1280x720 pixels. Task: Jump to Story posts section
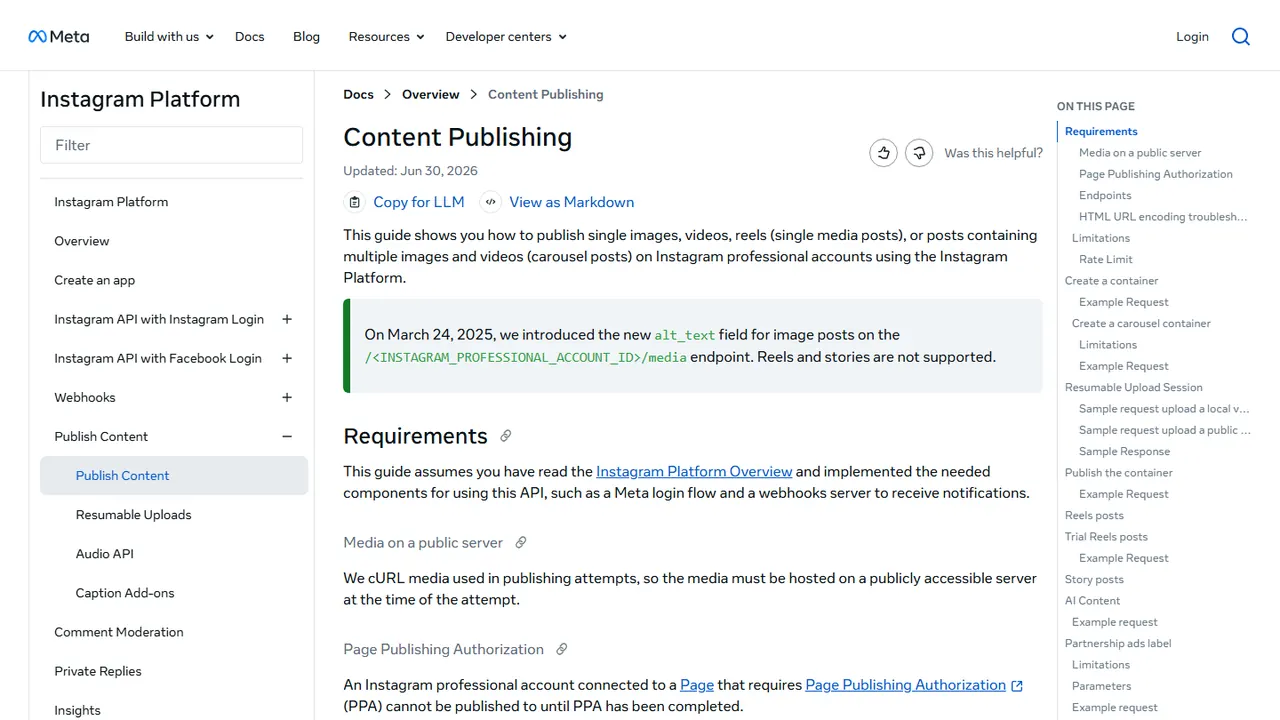click(x=1094, y=580)
